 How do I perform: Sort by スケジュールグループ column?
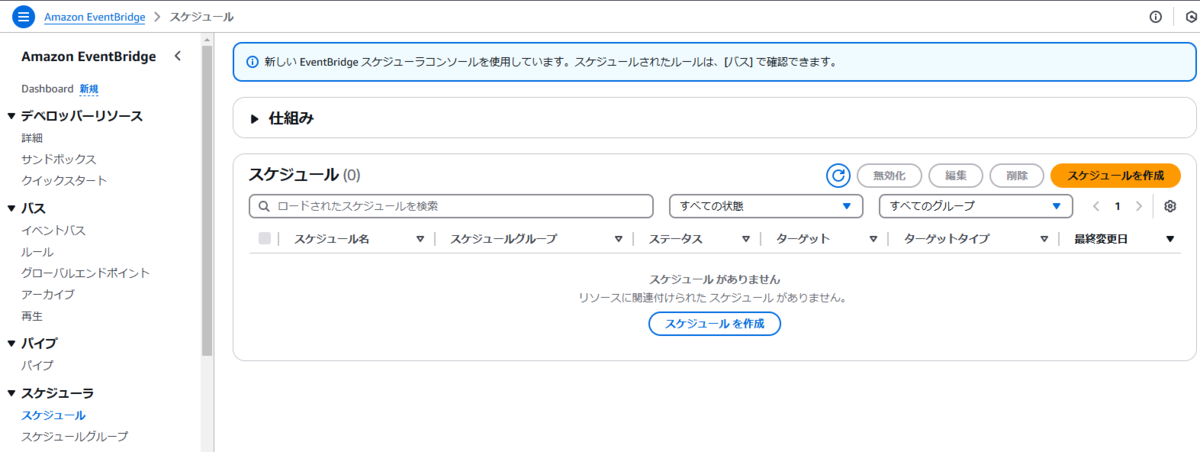point(619,239)
